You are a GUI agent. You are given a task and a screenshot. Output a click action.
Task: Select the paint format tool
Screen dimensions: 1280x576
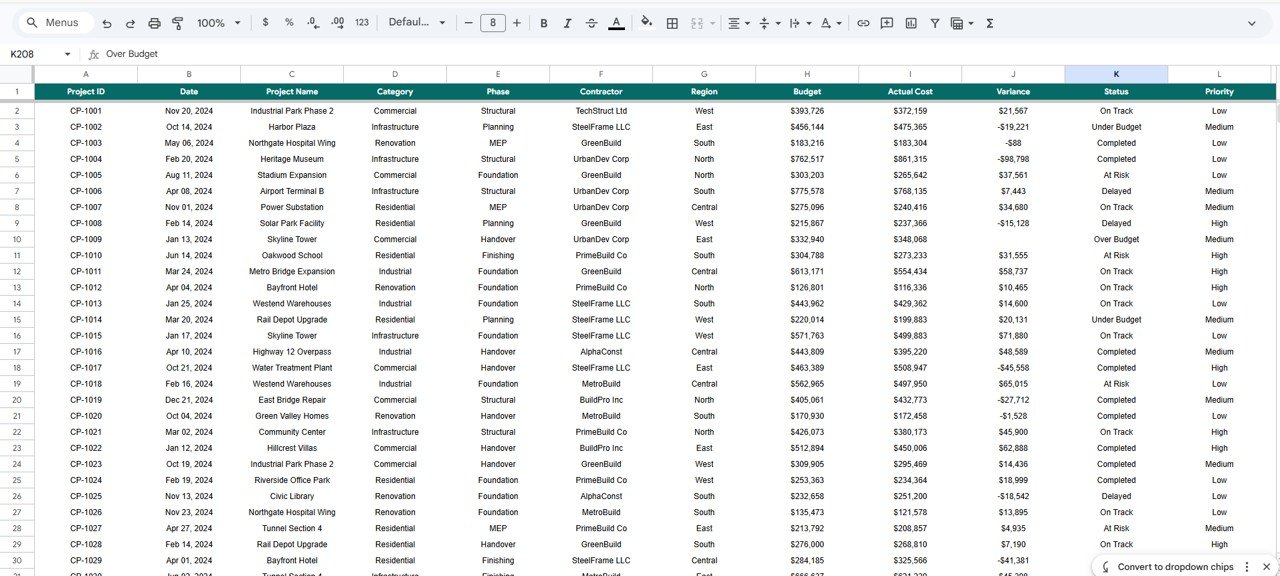178,22
